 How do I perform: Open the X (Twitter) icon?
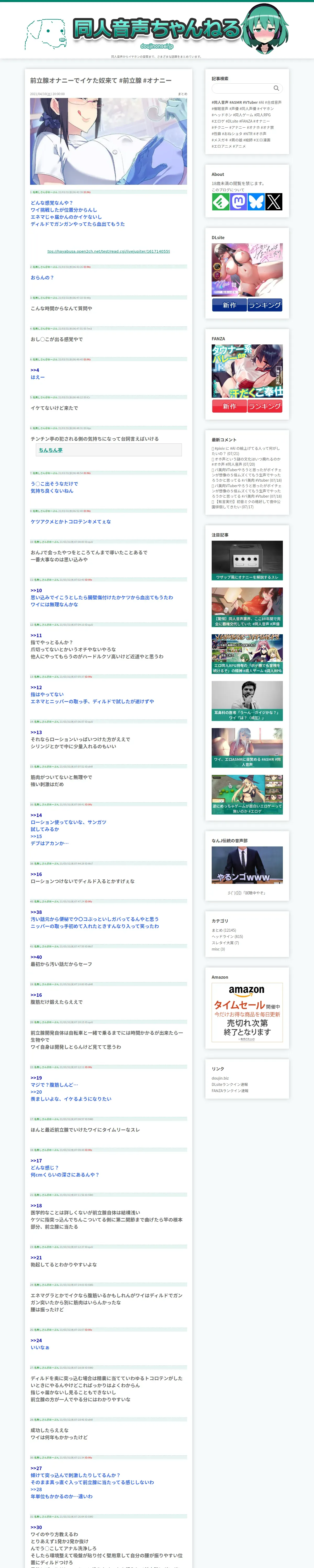tap(274, 201)
